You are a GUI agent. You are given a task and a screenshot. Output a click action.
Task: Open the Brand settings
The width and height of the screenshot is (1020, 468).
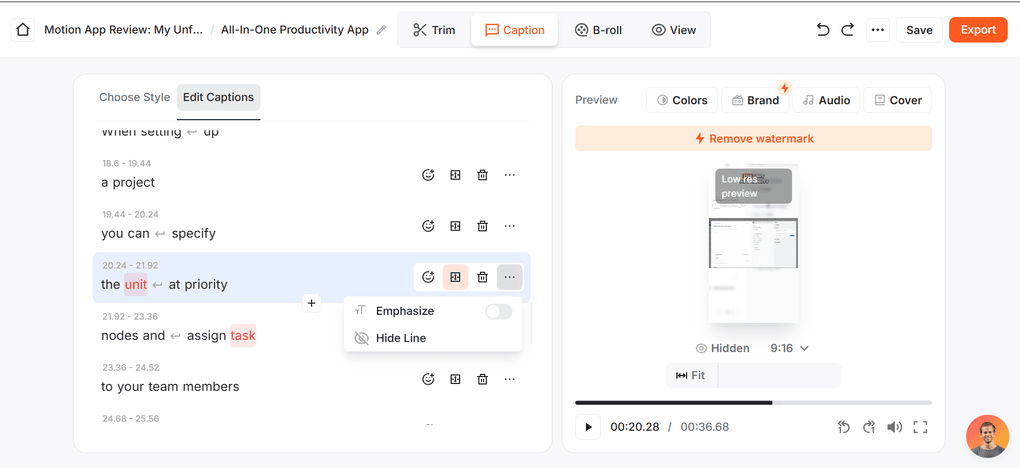755,100
